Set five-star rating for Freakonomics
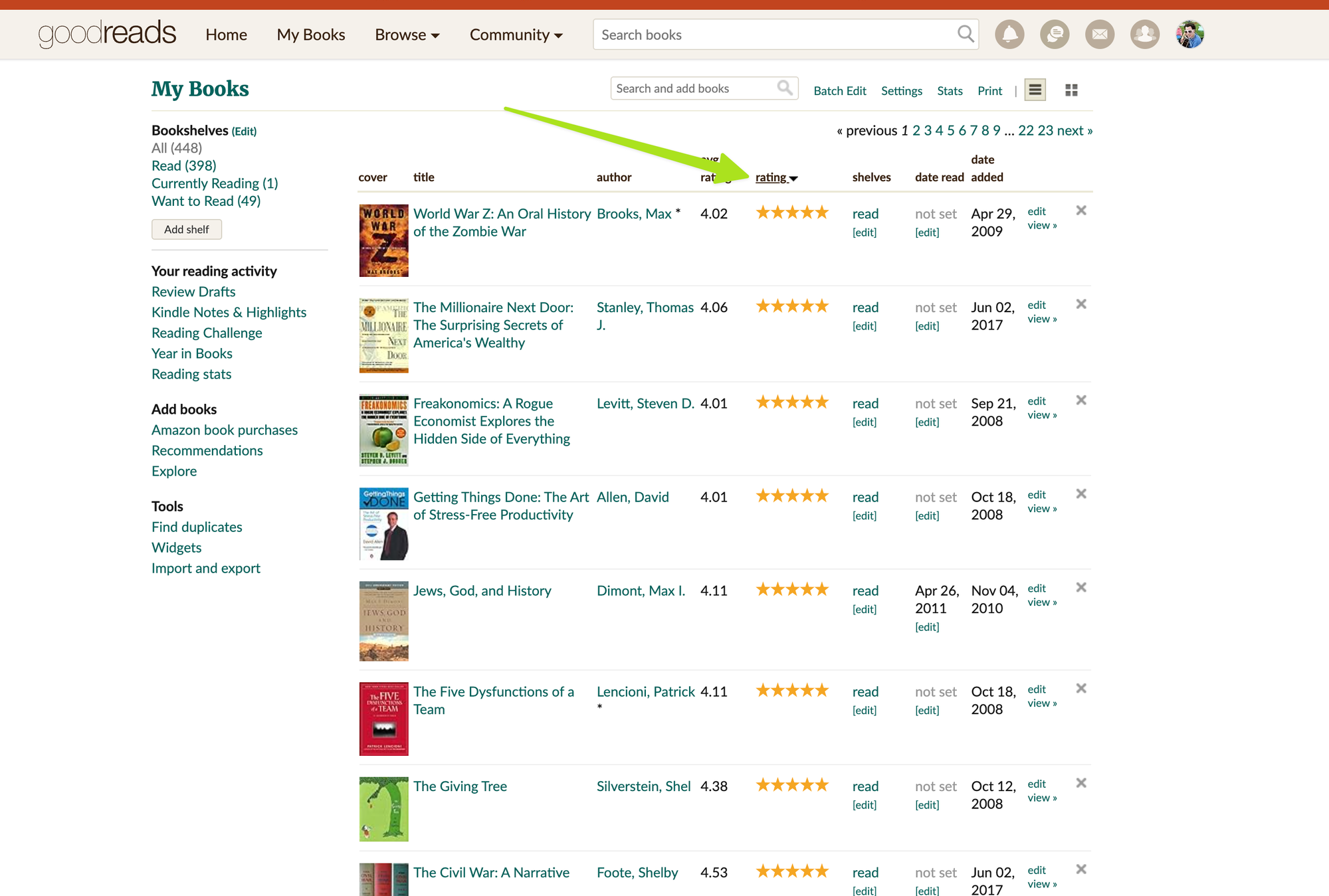The width and height of the screenshot is (1329, 896). (821, 403)
